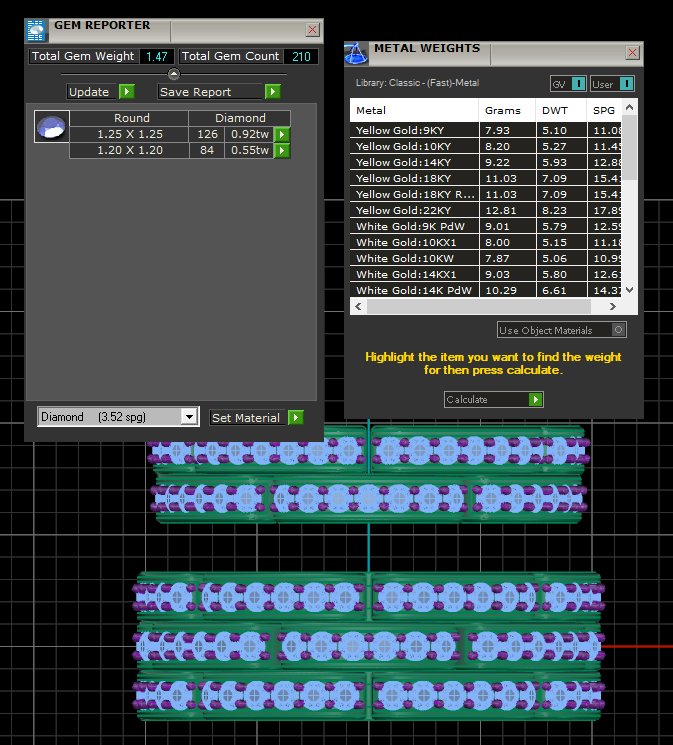Screen dimensions: 673x745
Task: Close the Gem Reporter window
Action: click(x=312, y=29)
